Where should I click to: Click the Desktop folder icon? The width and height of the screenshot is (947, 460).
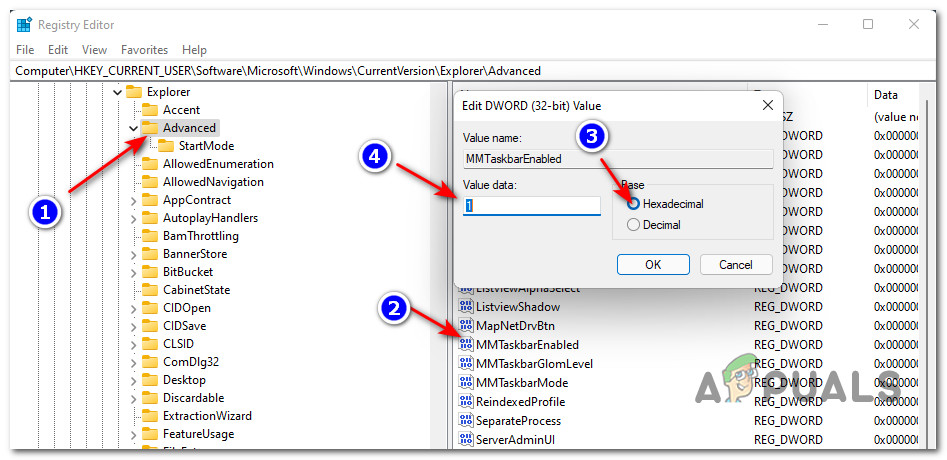tap(149, 380)
